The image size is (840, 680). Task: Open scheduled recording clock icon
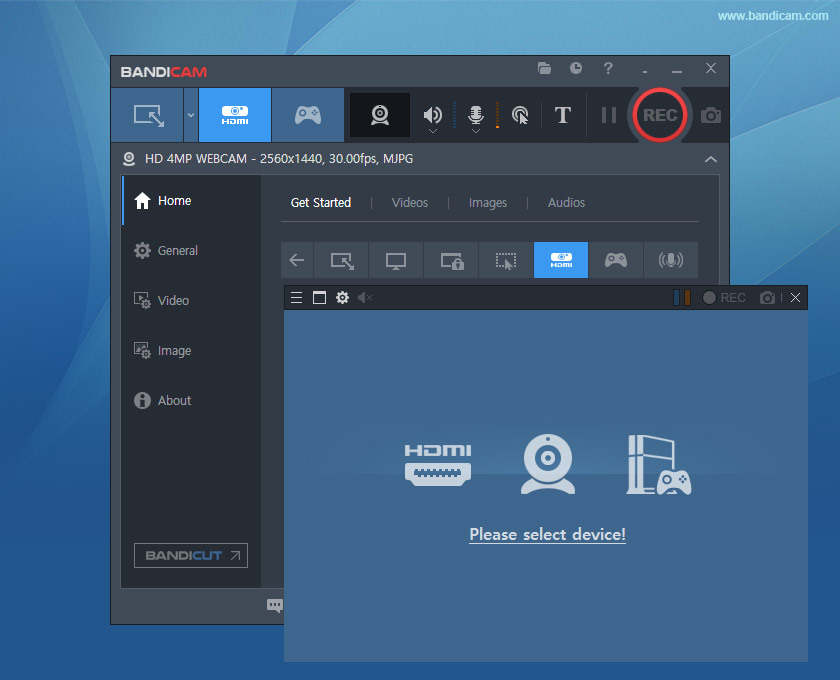[x=576, y=69]
